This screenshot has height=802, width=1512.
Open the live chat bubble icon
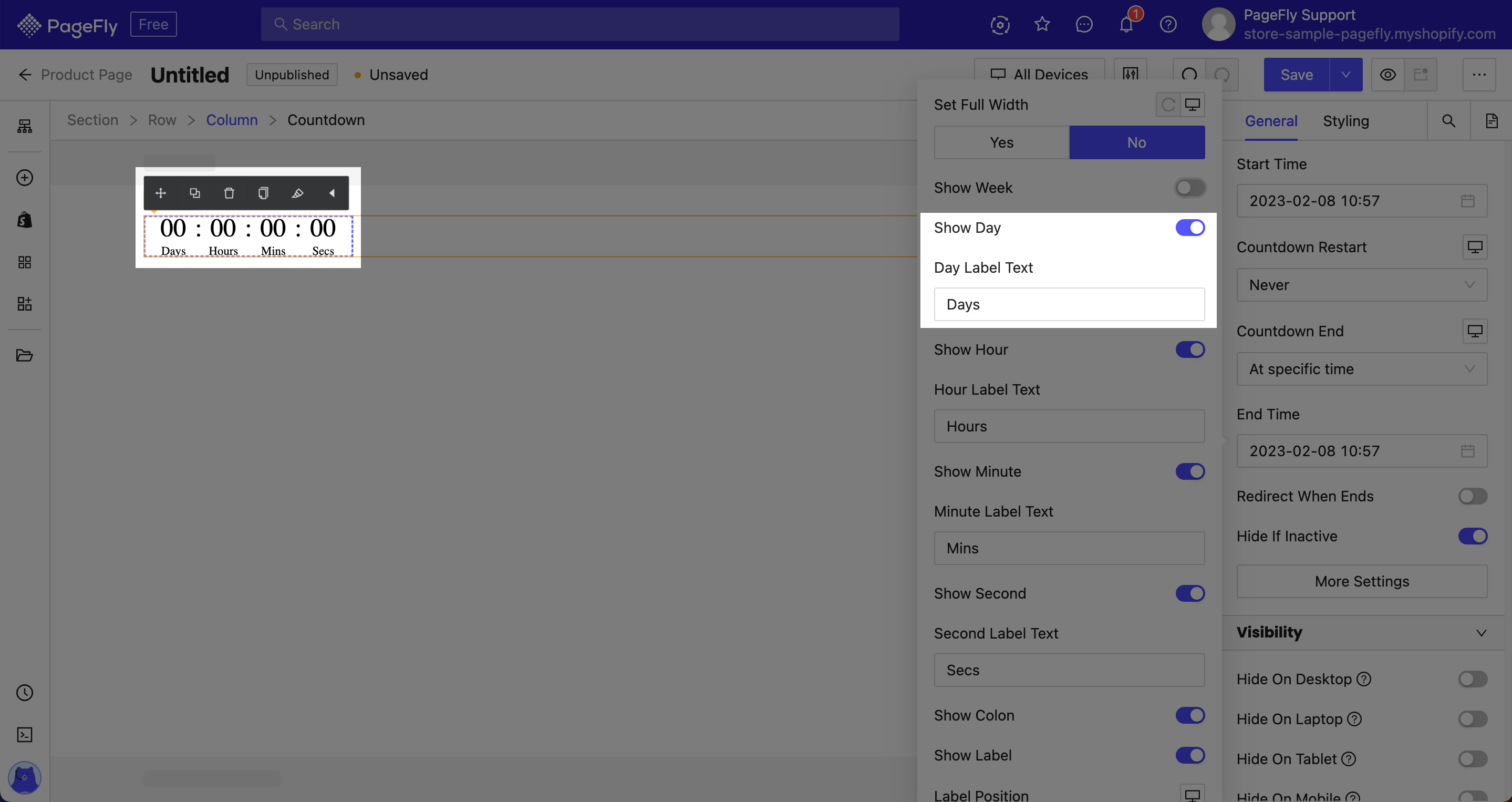(x=1084, y=24)
